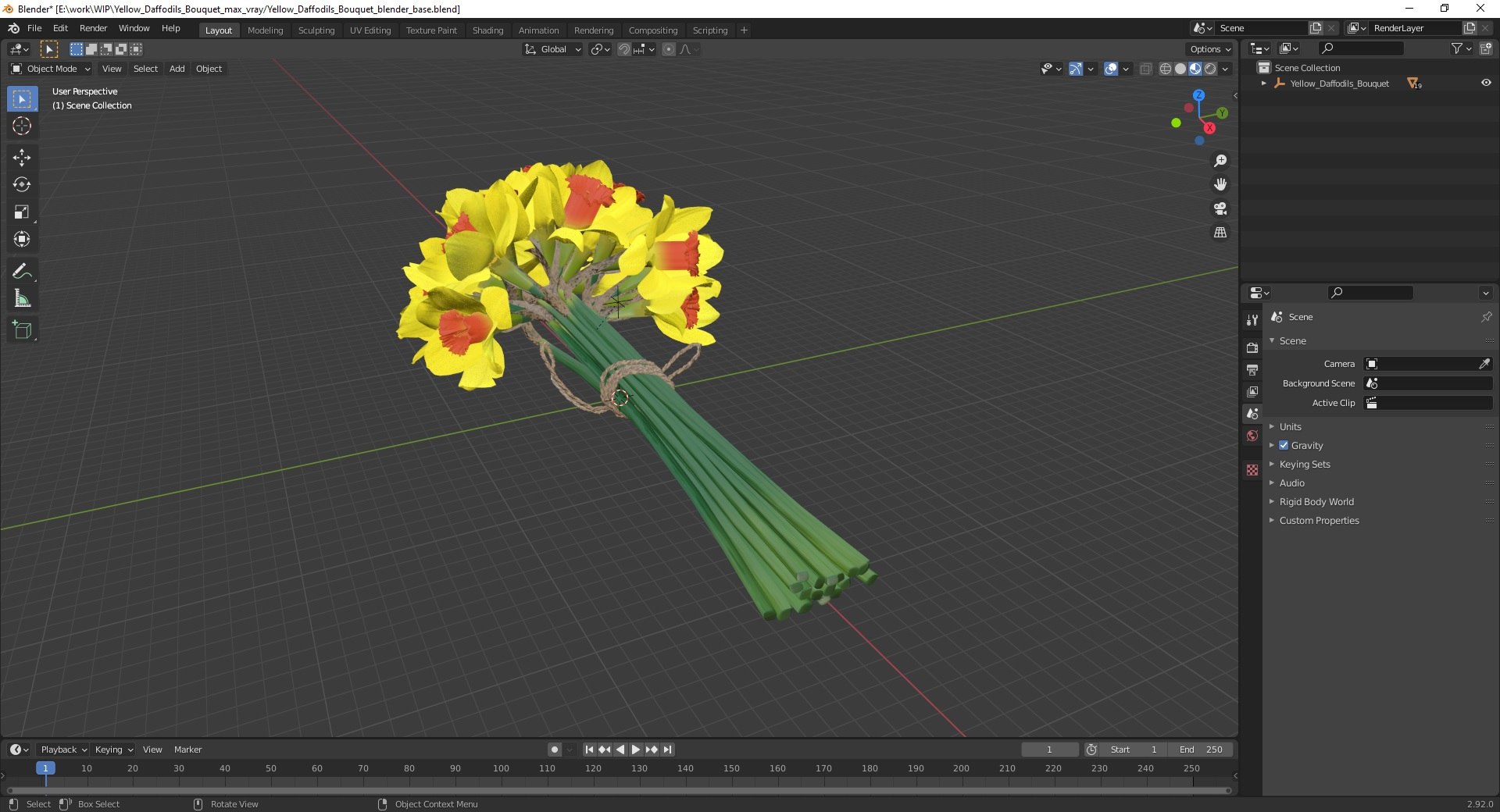Open the Texture properties tab

[1252, 470]
